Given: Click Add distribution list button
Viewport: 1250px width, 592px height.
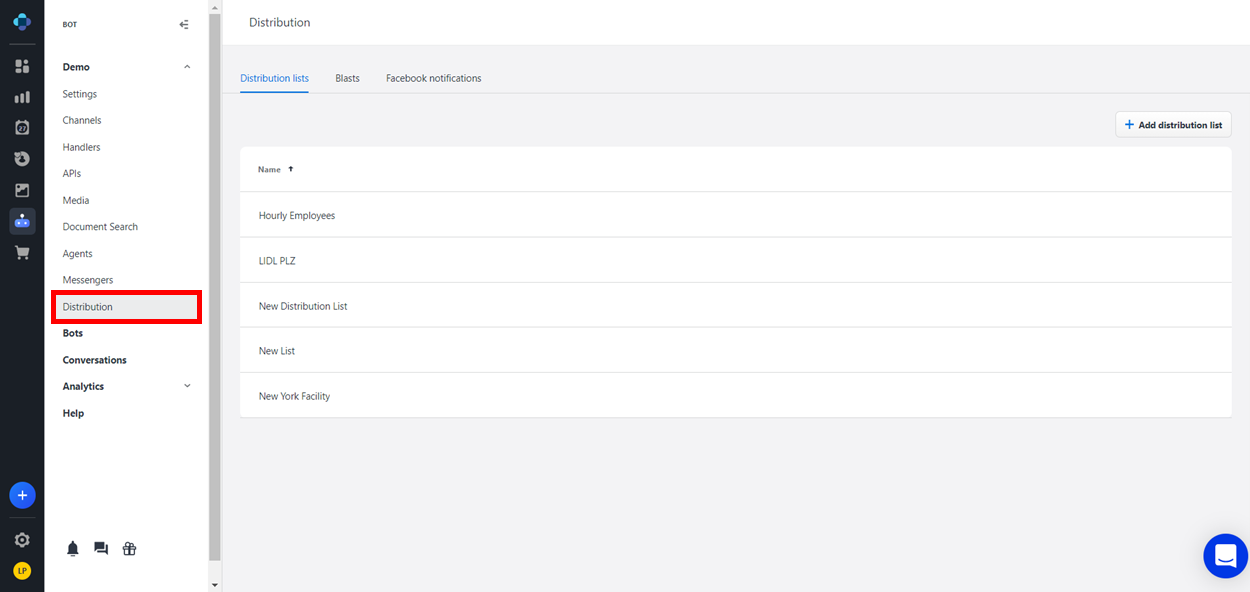Looking at the screenshot, I should click(x=1173, y=125).
